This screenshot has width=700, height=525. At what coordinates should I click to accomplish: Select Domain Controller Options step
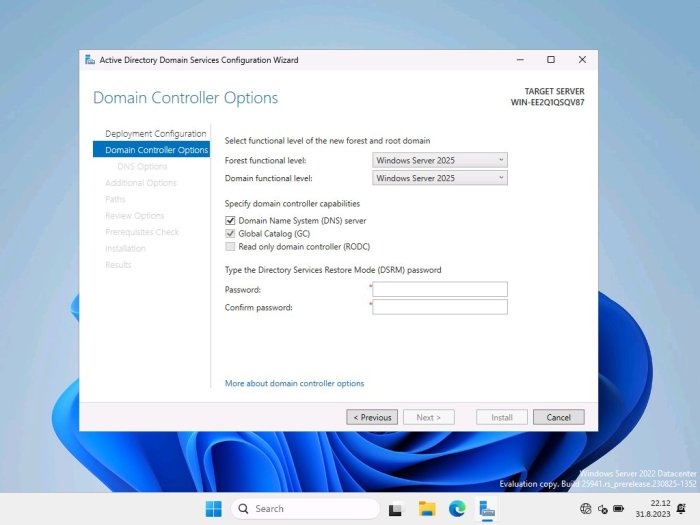point(151,150)
